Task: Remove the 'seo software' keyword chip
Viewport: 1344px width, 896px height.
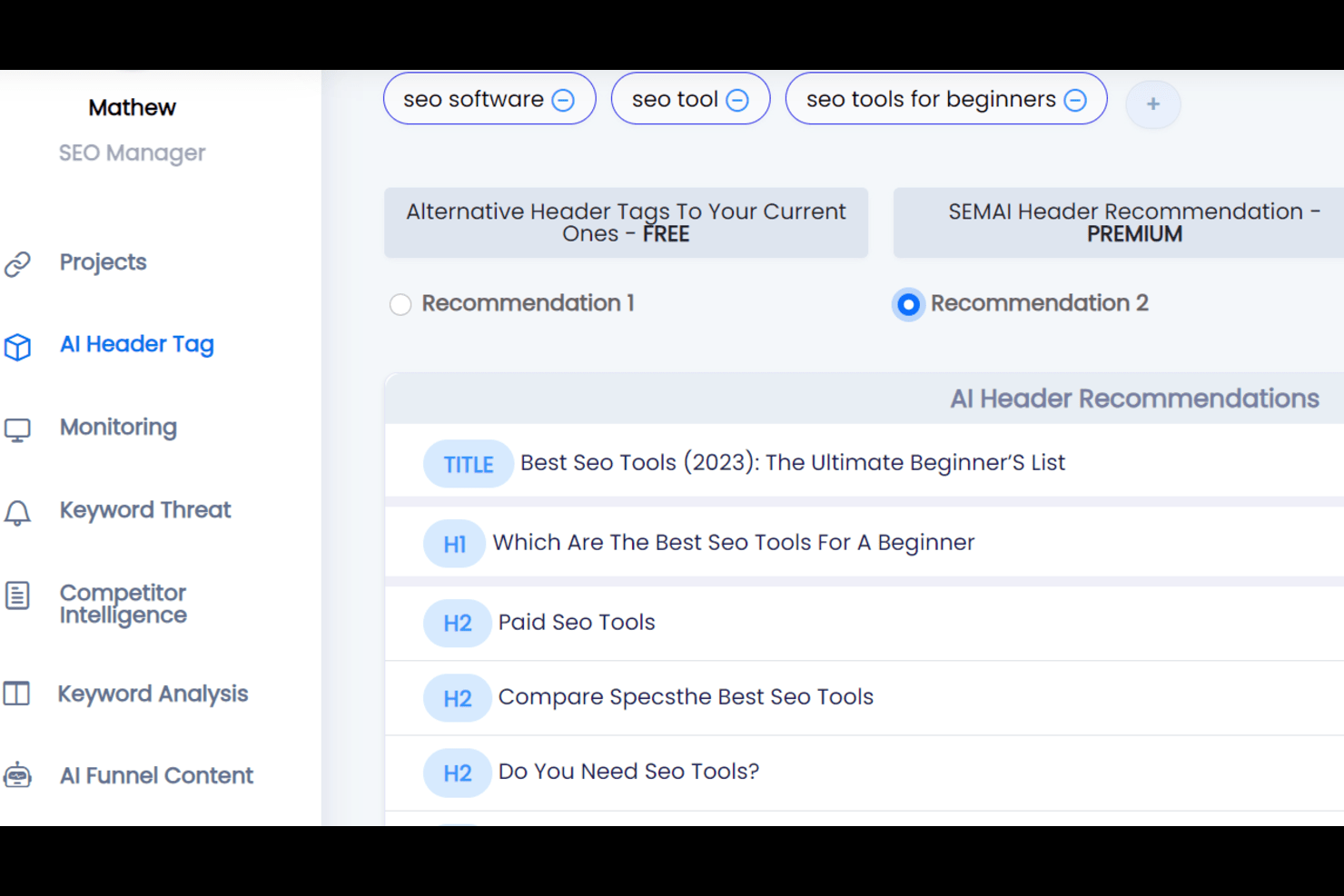Action: coord(563,100)
